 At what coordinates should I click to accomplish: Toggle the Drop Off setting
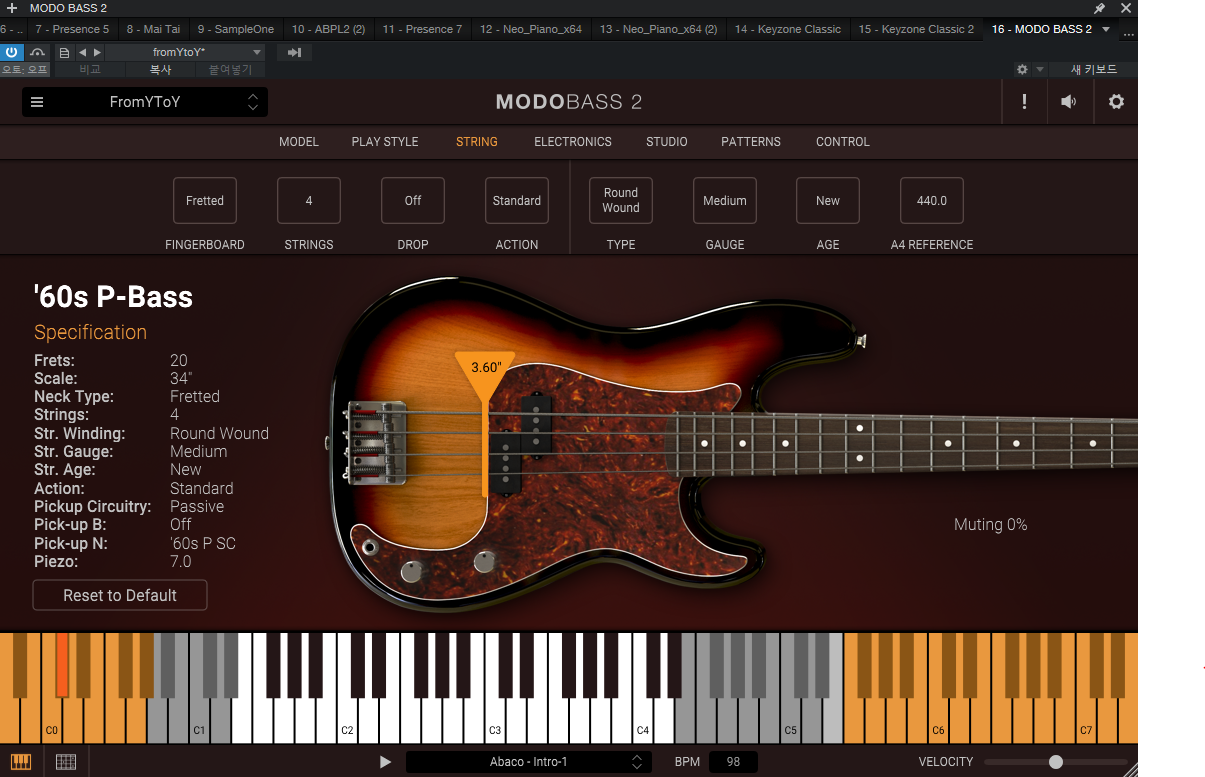413,201
